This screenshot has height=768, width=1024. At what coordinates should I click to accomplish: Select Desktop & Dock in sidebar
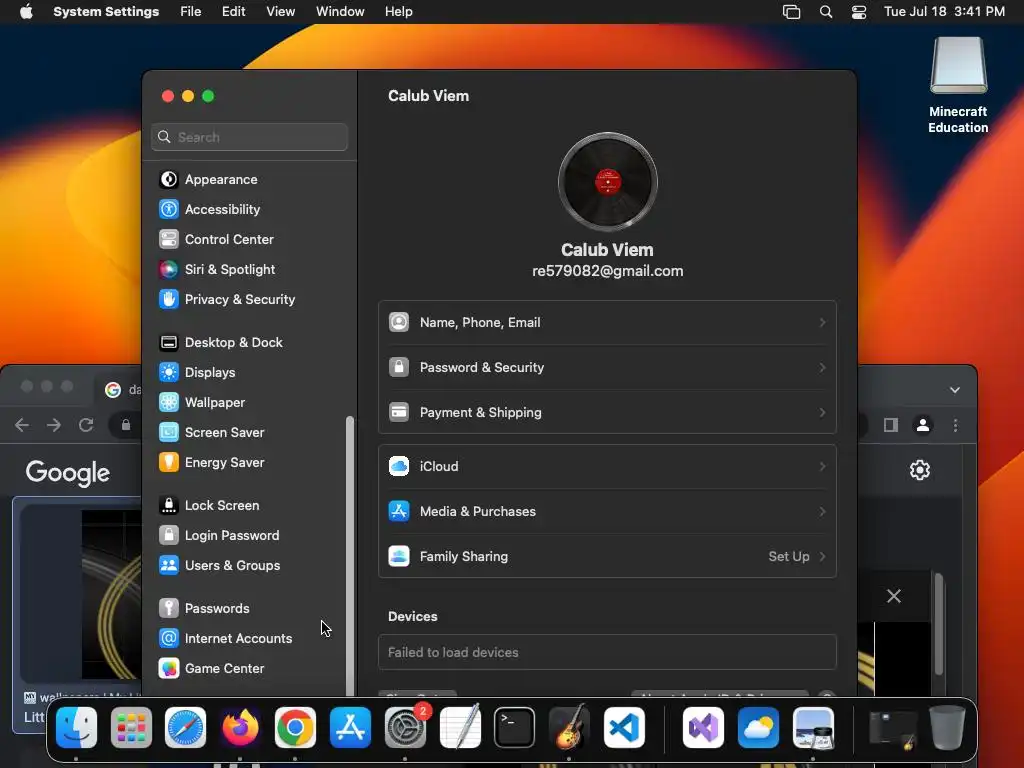coord(221,343)
